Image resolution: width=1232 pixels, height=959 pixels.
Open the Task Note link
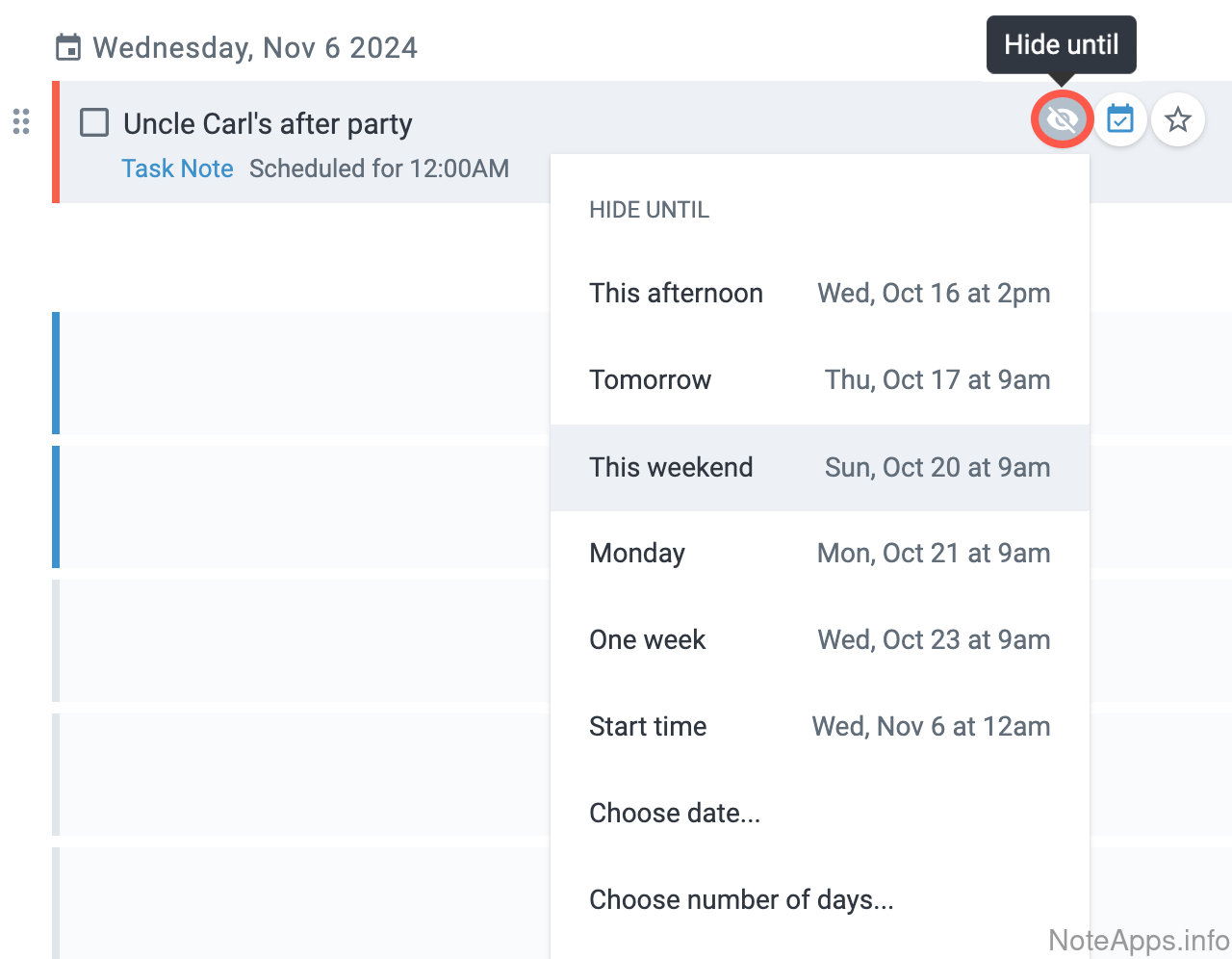177,168
